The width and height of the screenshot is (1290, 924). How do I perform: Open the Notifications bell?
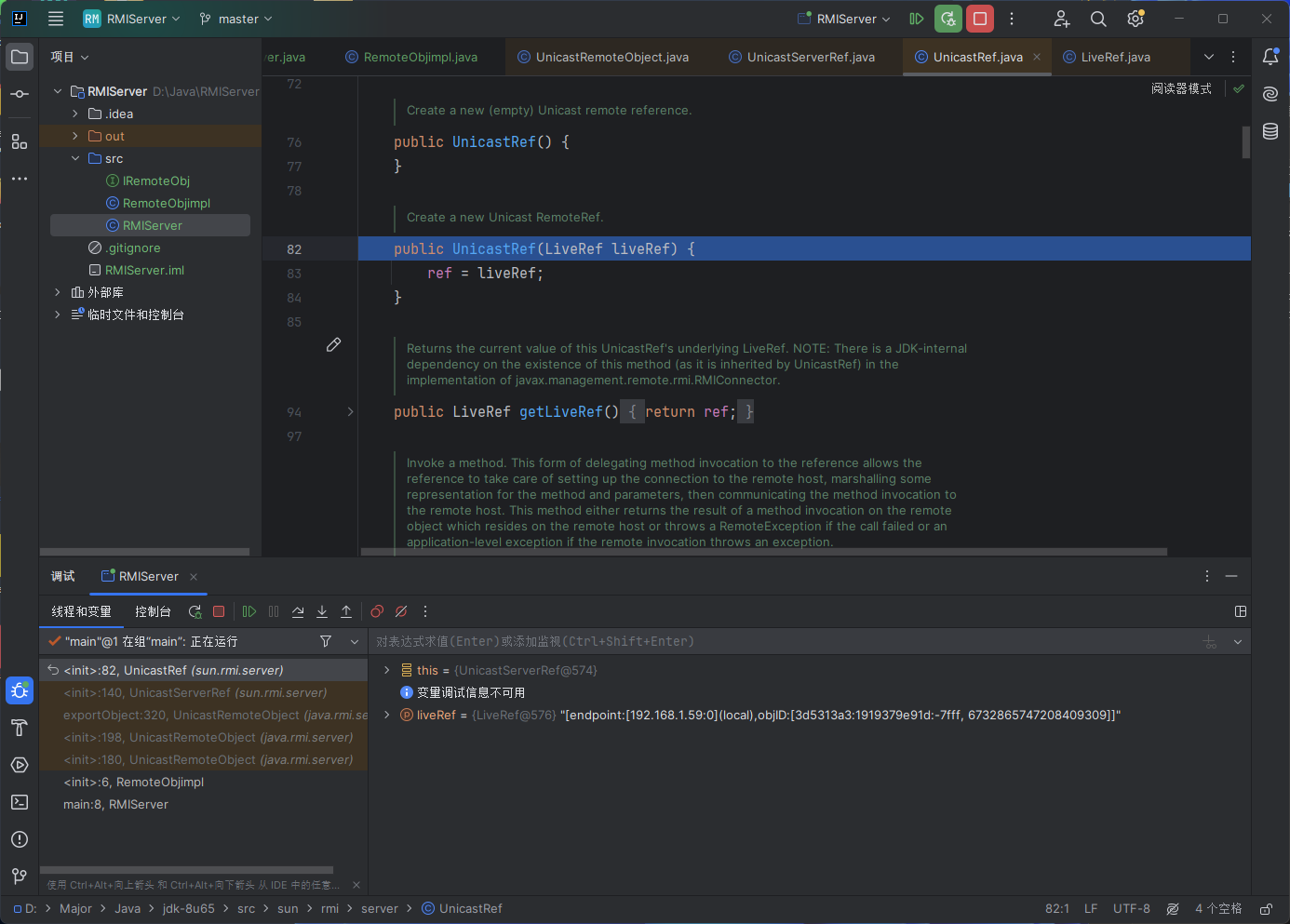coord(1270,57)
